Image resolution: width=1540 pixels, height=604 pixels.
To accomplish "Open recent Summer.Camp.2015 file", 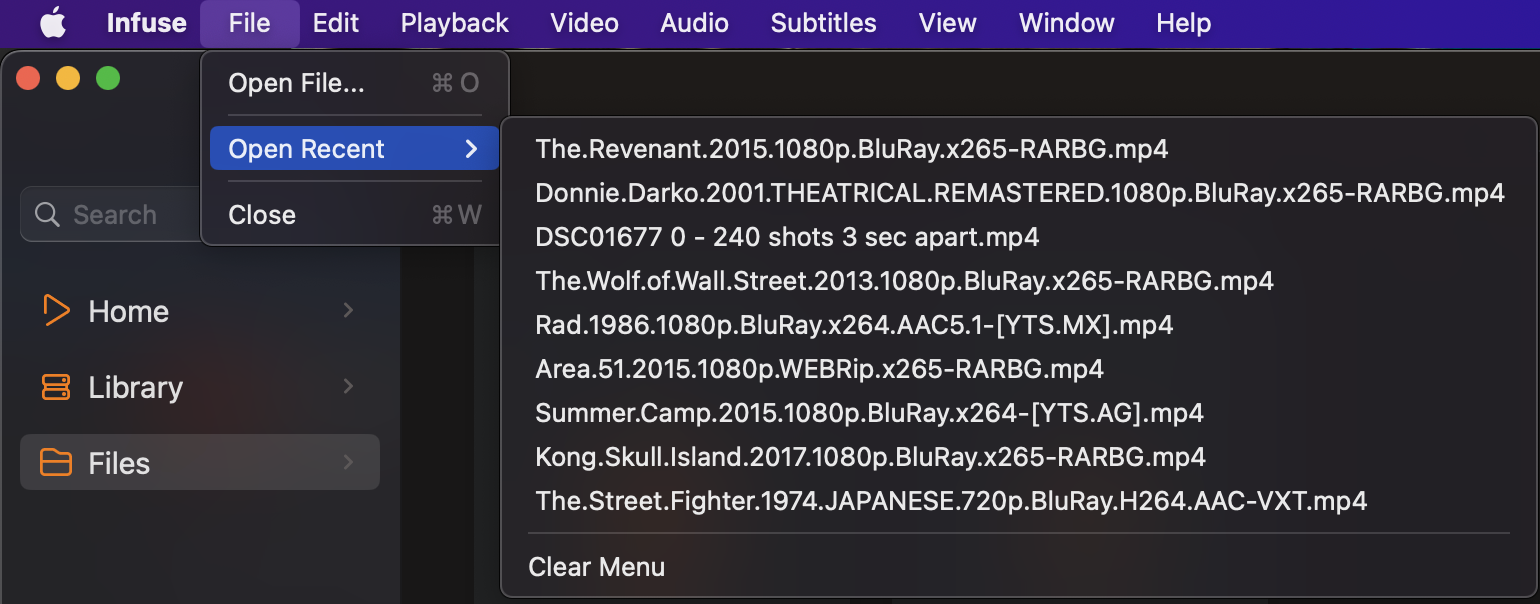I will (1019, 413).
